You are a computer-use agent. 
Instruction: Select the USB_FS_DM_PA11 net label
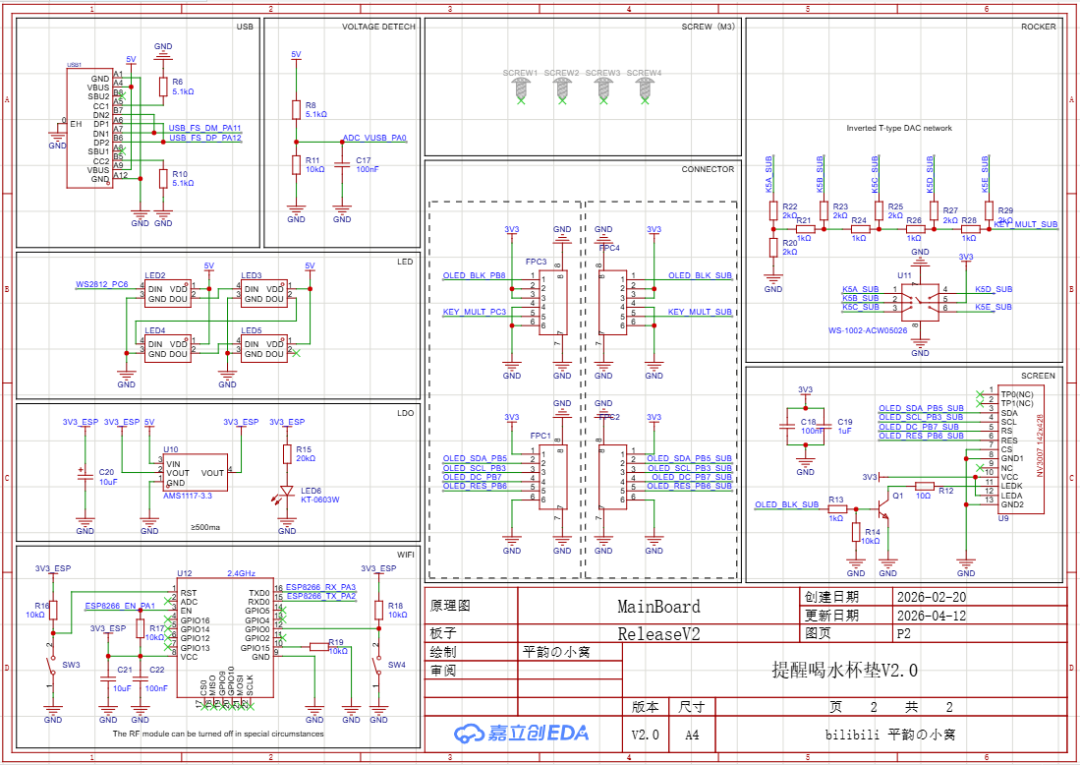tap(205, 129)
